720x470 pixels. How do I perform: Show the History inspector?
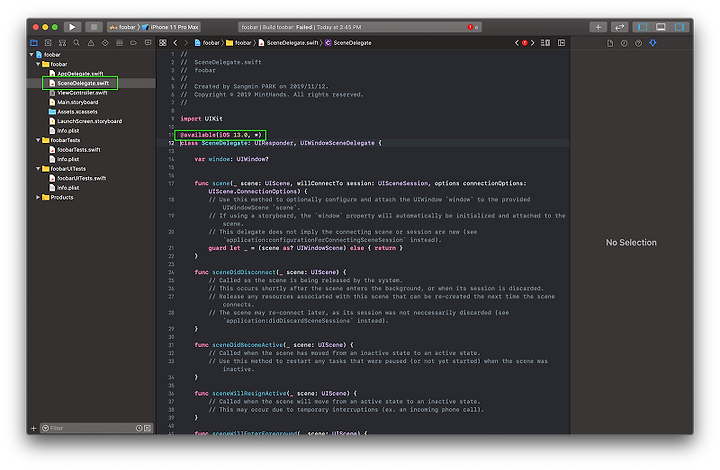624,43
